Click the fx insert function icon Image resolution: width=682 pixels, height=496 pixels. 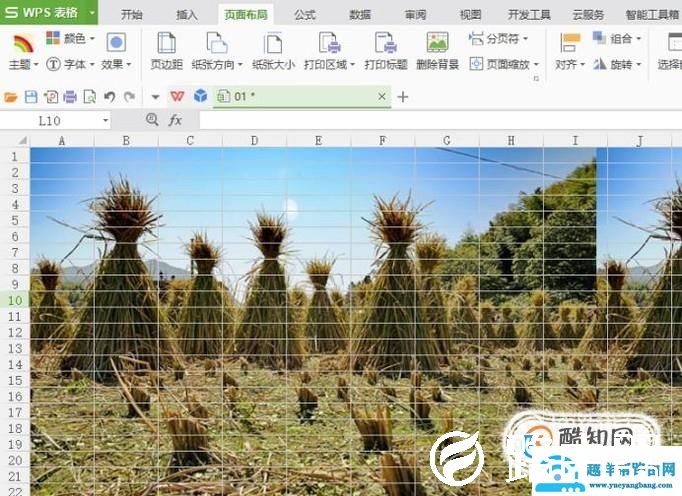(x=175, y=120)
